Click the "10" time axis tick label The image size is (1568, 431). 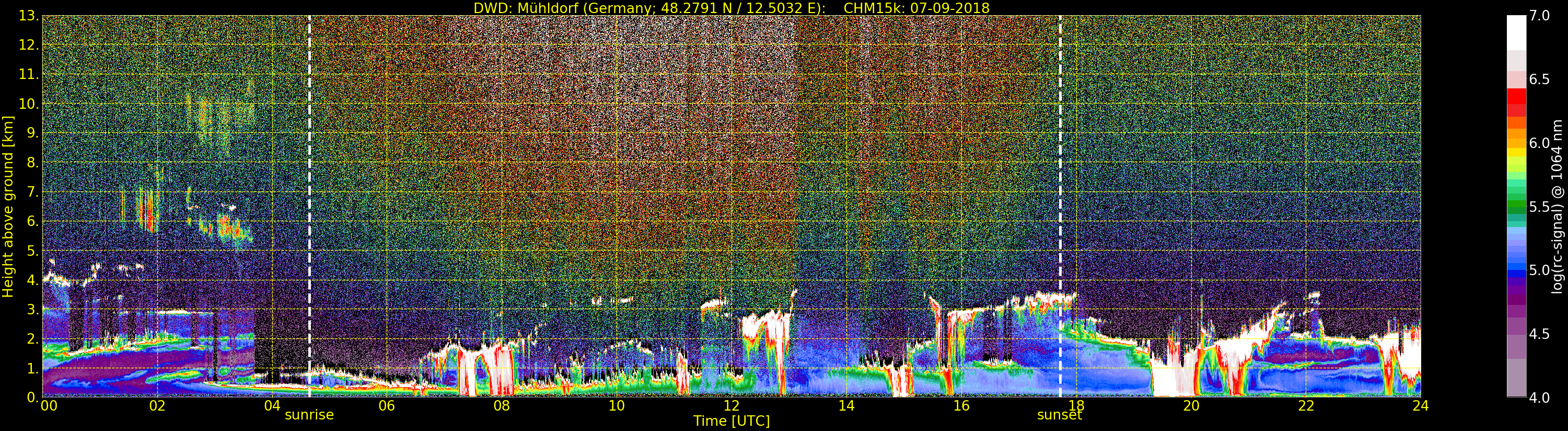click(617, 405)
